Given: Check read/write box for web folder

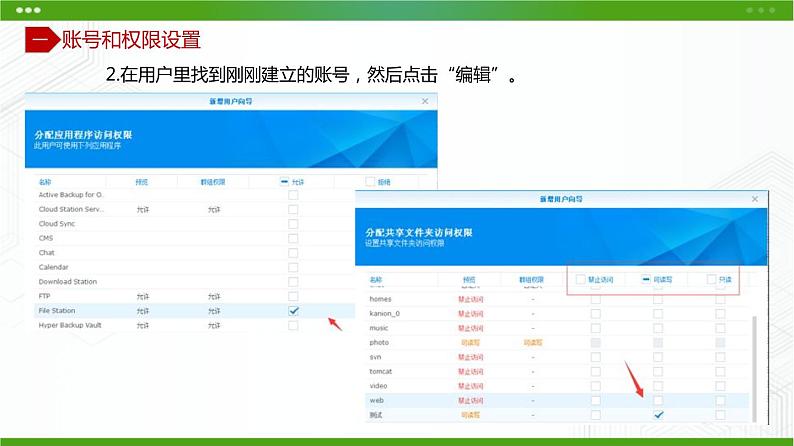Looking at the screenshot, I should pos(657,400).
